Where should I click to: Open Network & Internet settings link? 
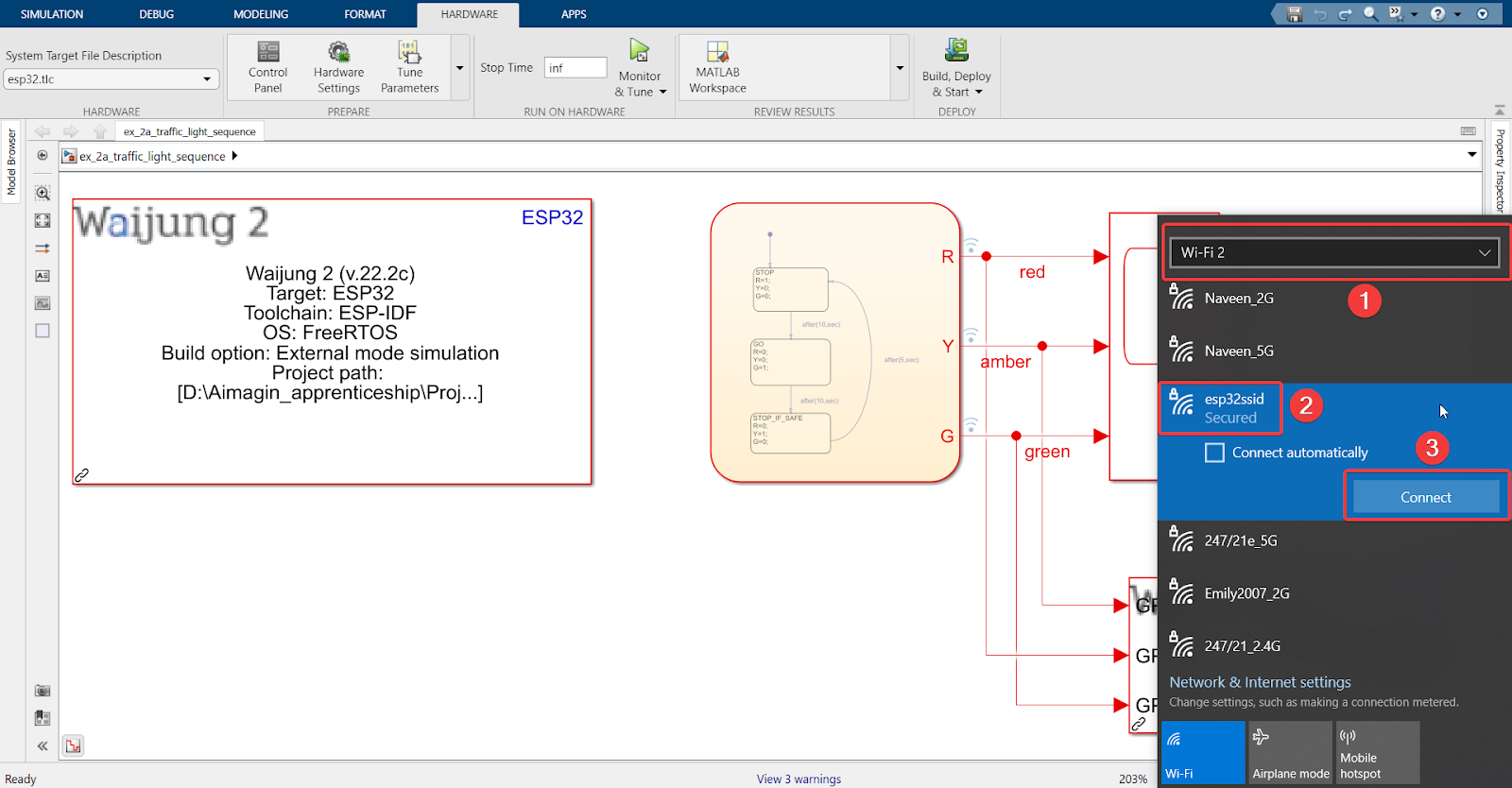tap(1260, 682)
